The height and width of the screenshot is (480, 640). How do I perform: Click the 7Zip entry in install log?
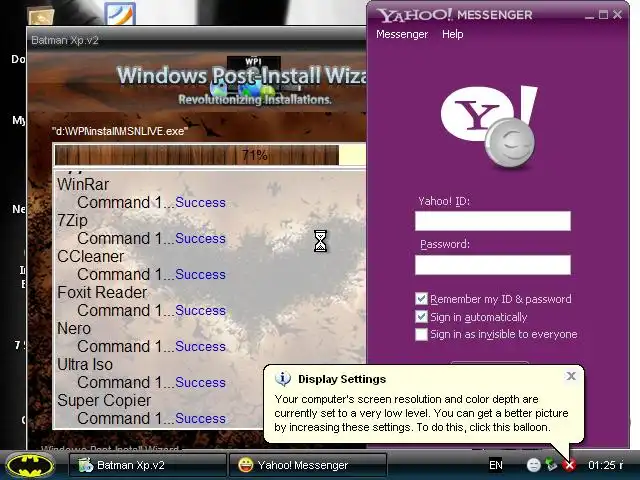72,221
